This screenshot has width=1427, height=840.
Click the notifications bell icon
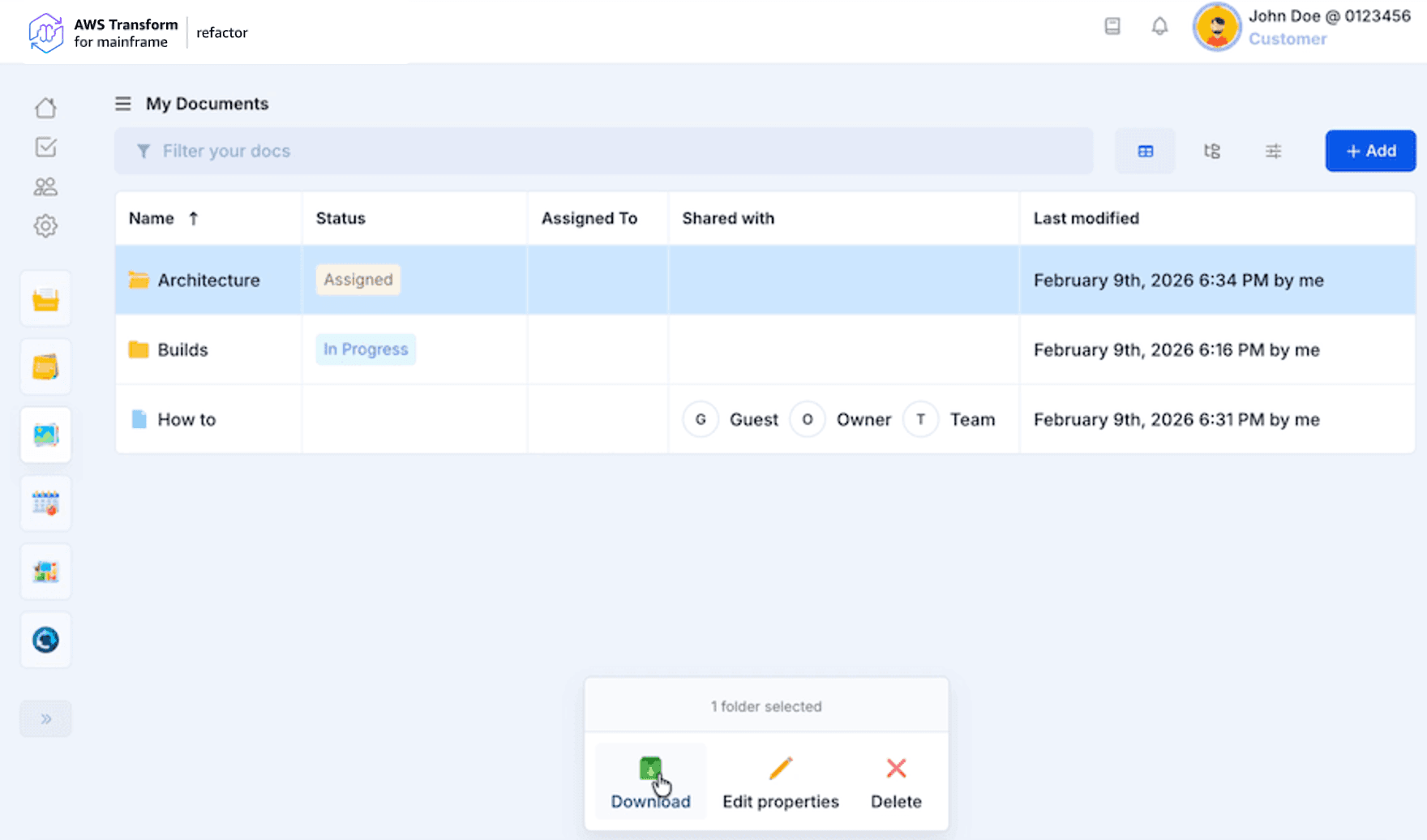[x=1159, y=27]
